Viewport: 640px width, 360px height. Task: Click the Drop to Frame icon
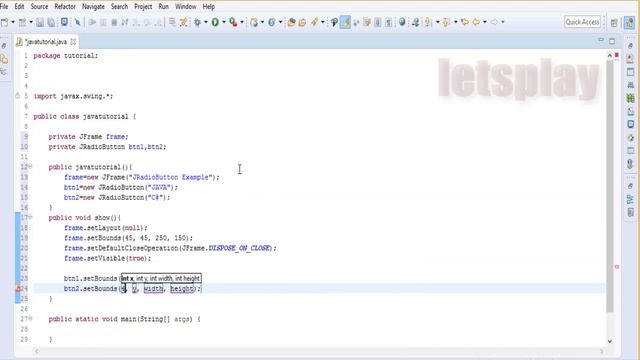pyautogui.click(x=172, y=22)
